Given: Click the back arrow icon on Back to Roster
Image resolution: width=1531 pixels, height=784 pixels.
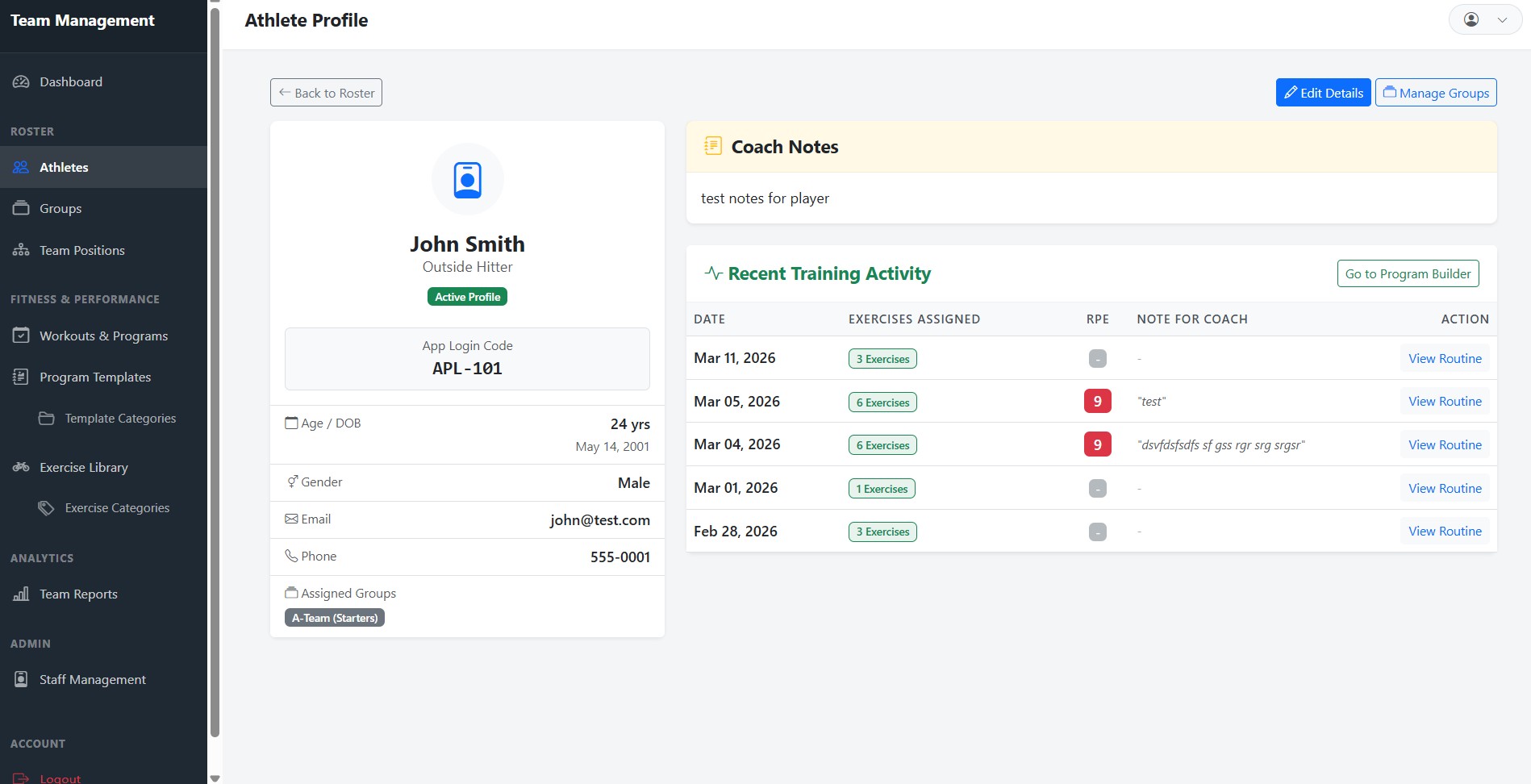Looking at the screenshot, I should click(x=285, y=93).
